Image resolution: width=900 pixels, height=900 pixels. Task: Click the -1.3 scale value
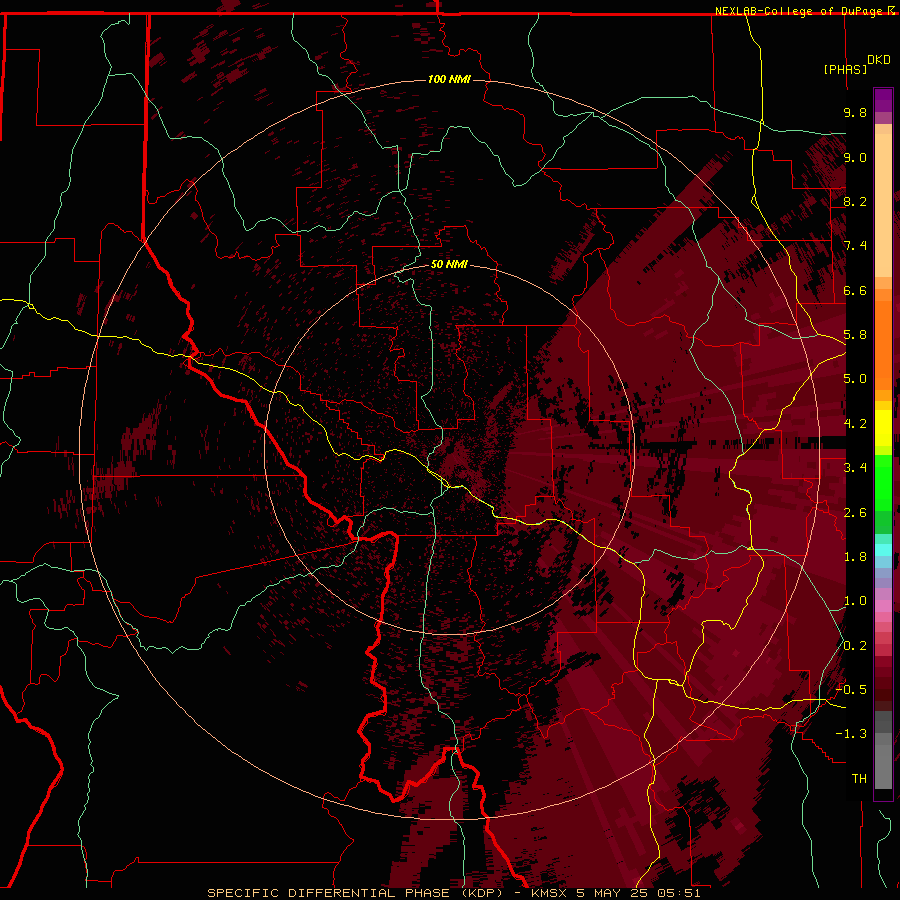point(851,734)
